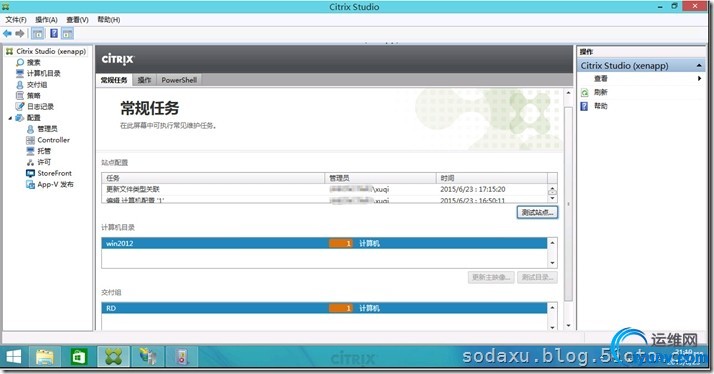Image resolution: width=714 pixels, height=374 pixels.
Task: Click the green 刷新 refresh icon
Action: point(585,92)
